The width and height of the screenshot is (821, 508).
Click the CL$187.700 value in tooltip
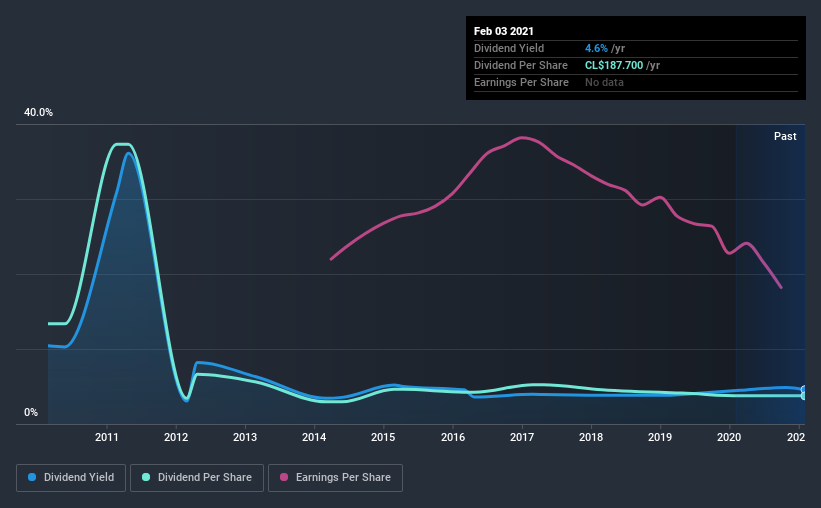point(614,65)
